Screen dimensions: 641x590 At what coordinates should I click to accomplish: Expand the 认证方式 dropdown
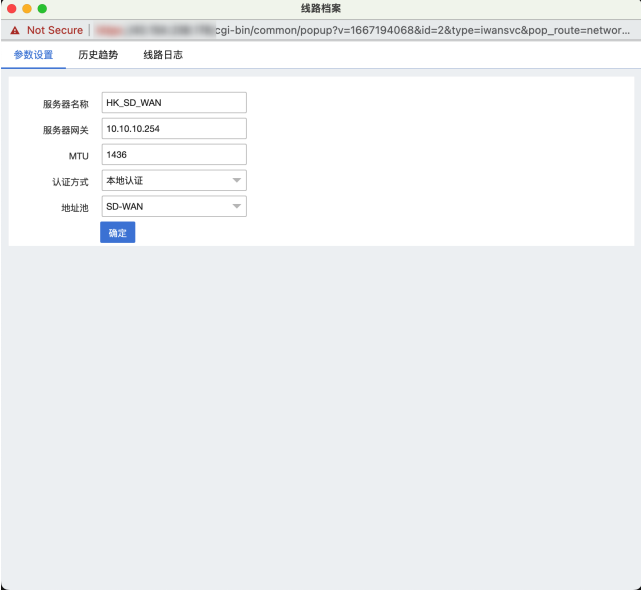tap(174, 180)
